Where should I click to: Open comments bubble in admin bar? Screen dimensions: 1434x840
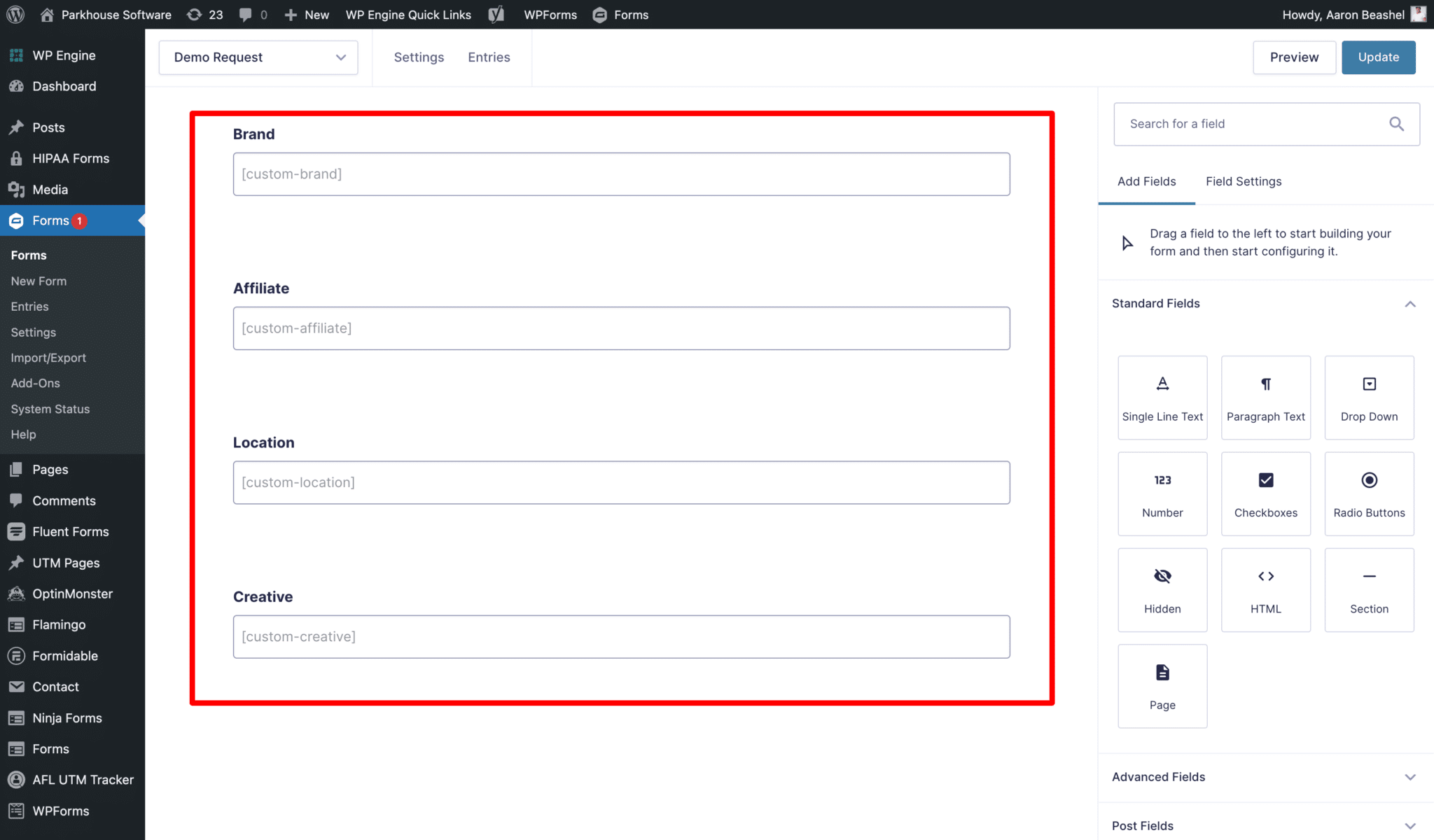[253, 15]
